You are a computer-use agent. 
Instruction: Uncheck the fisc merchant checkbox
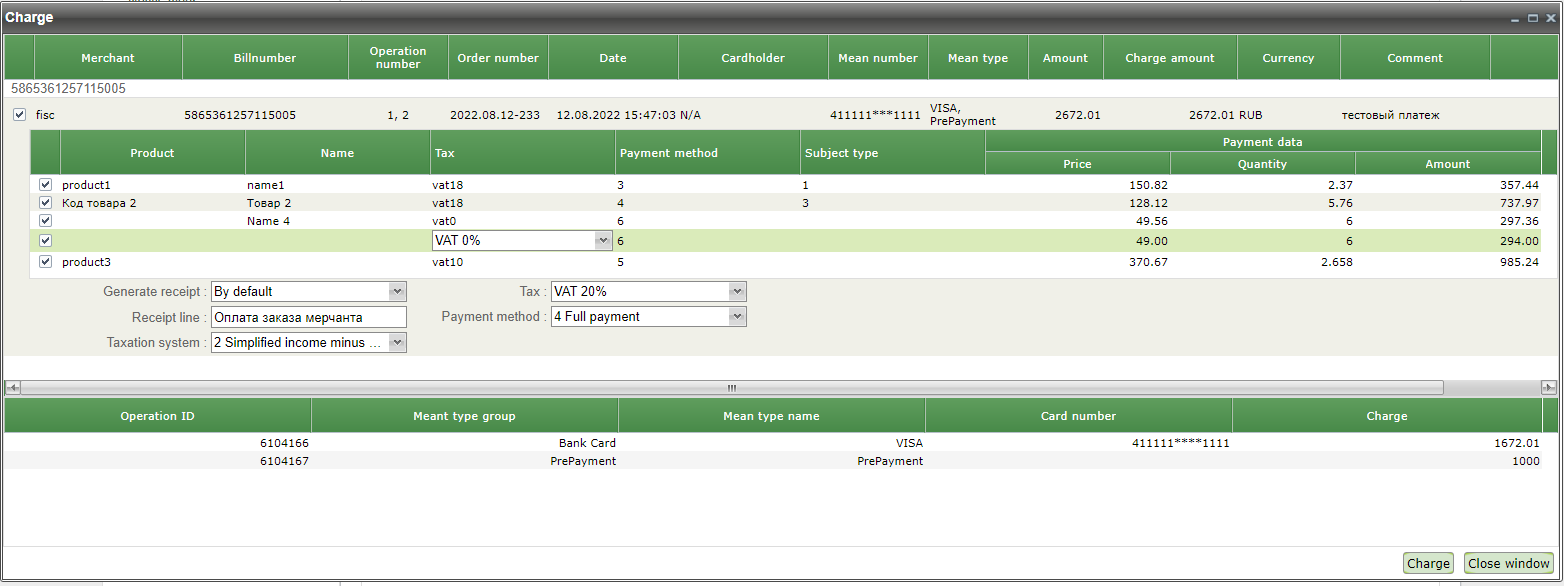point(20,115)
